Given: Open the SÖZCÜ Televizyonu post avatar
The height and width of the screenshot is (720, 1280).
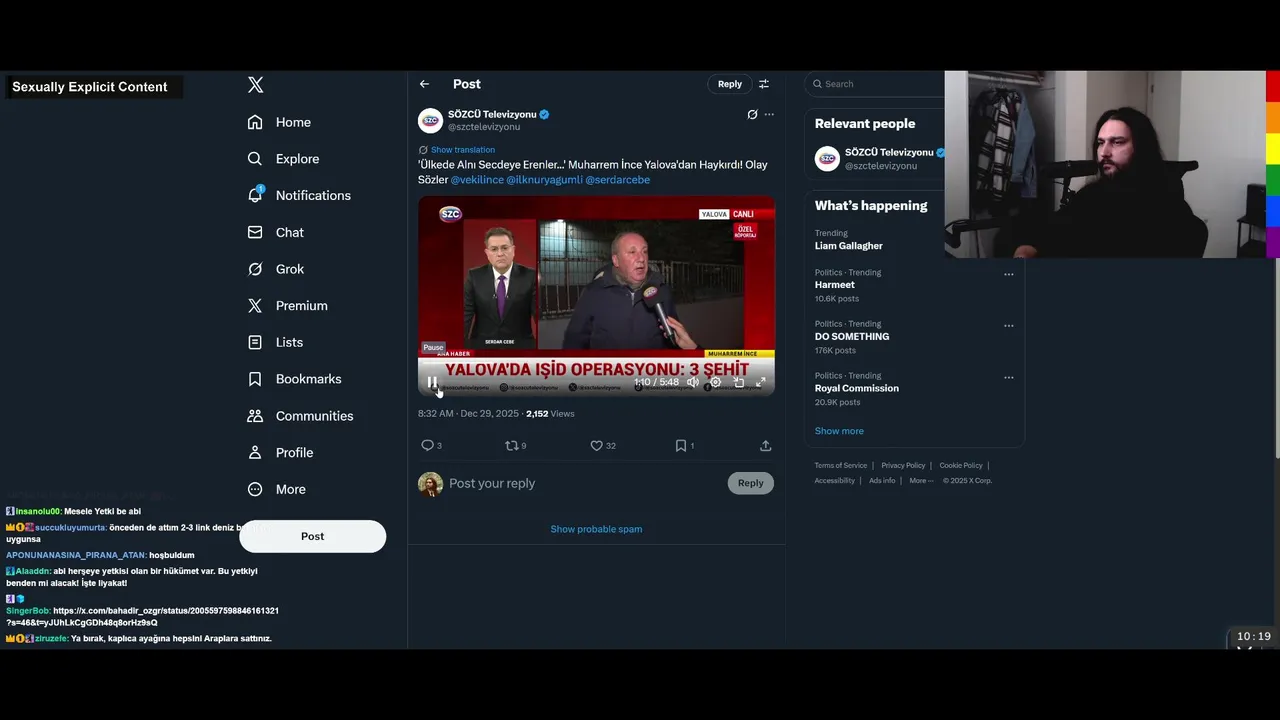Looking at the screenshot, I should (x=430, y=120).
